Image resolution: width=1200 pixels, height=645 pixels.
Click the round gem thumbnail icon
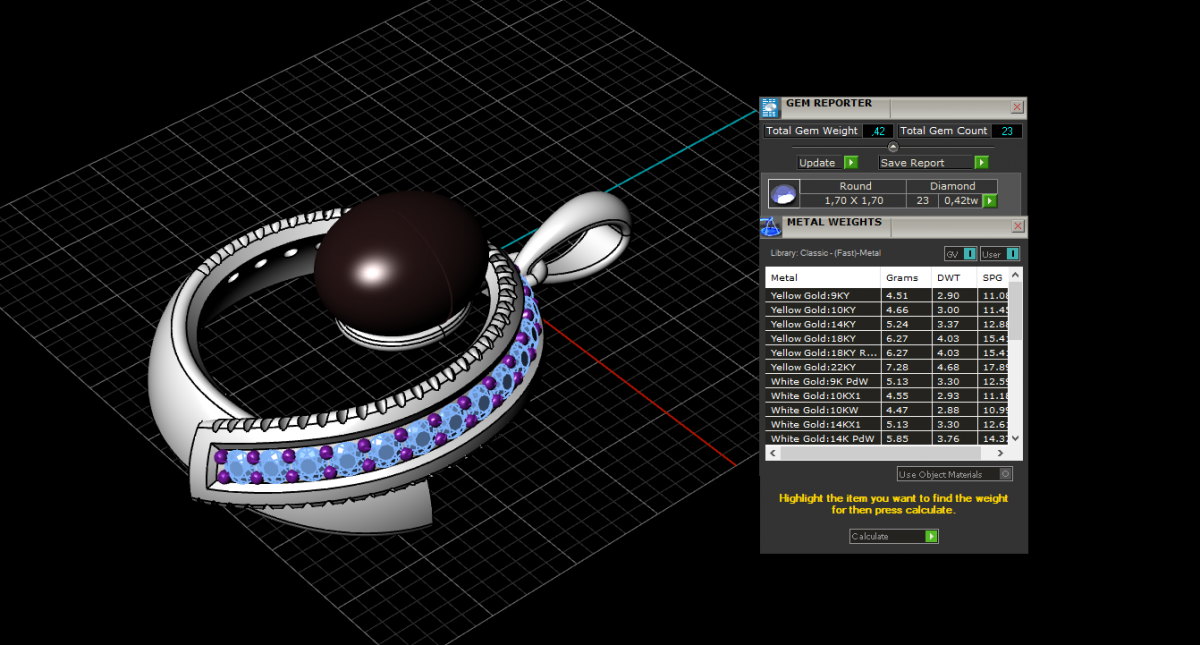[783, 193]
